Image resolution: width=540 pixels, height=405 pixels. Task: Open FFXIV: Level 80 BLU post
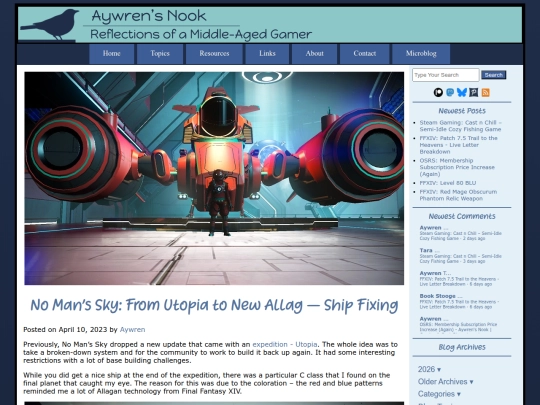coord(448,183)
